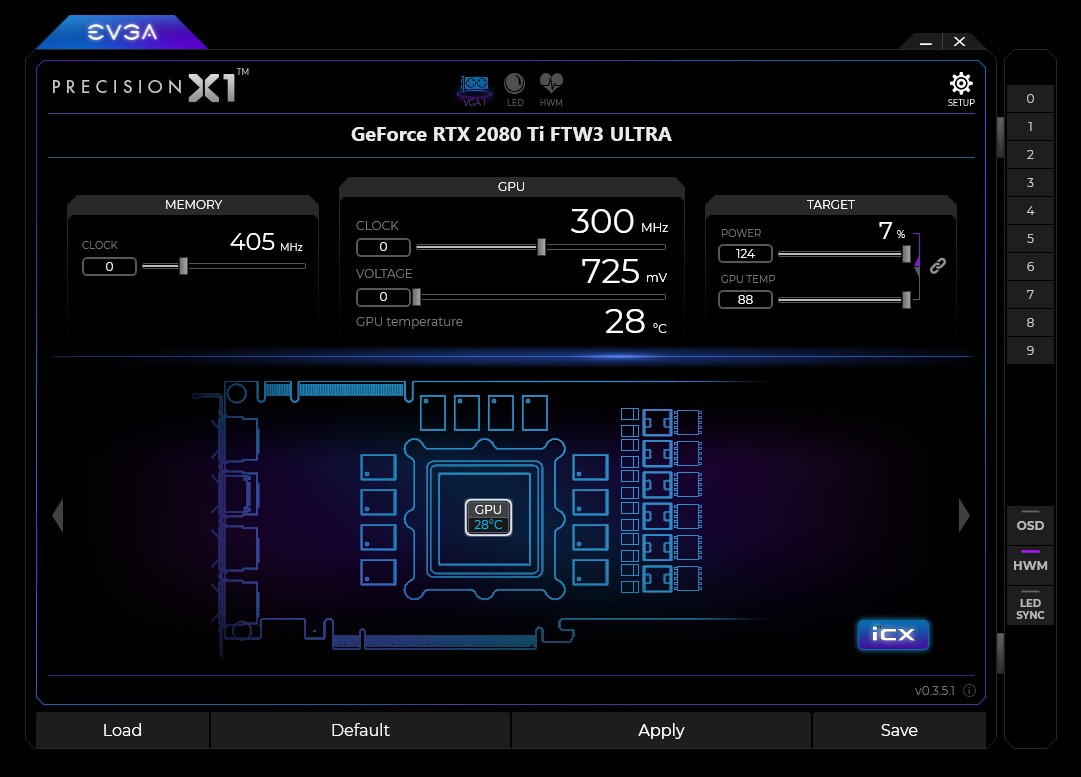The height and width of the screenshot is (777, 1081).
Task: Open the LED tab icon
Action: [x=514, y=90]
